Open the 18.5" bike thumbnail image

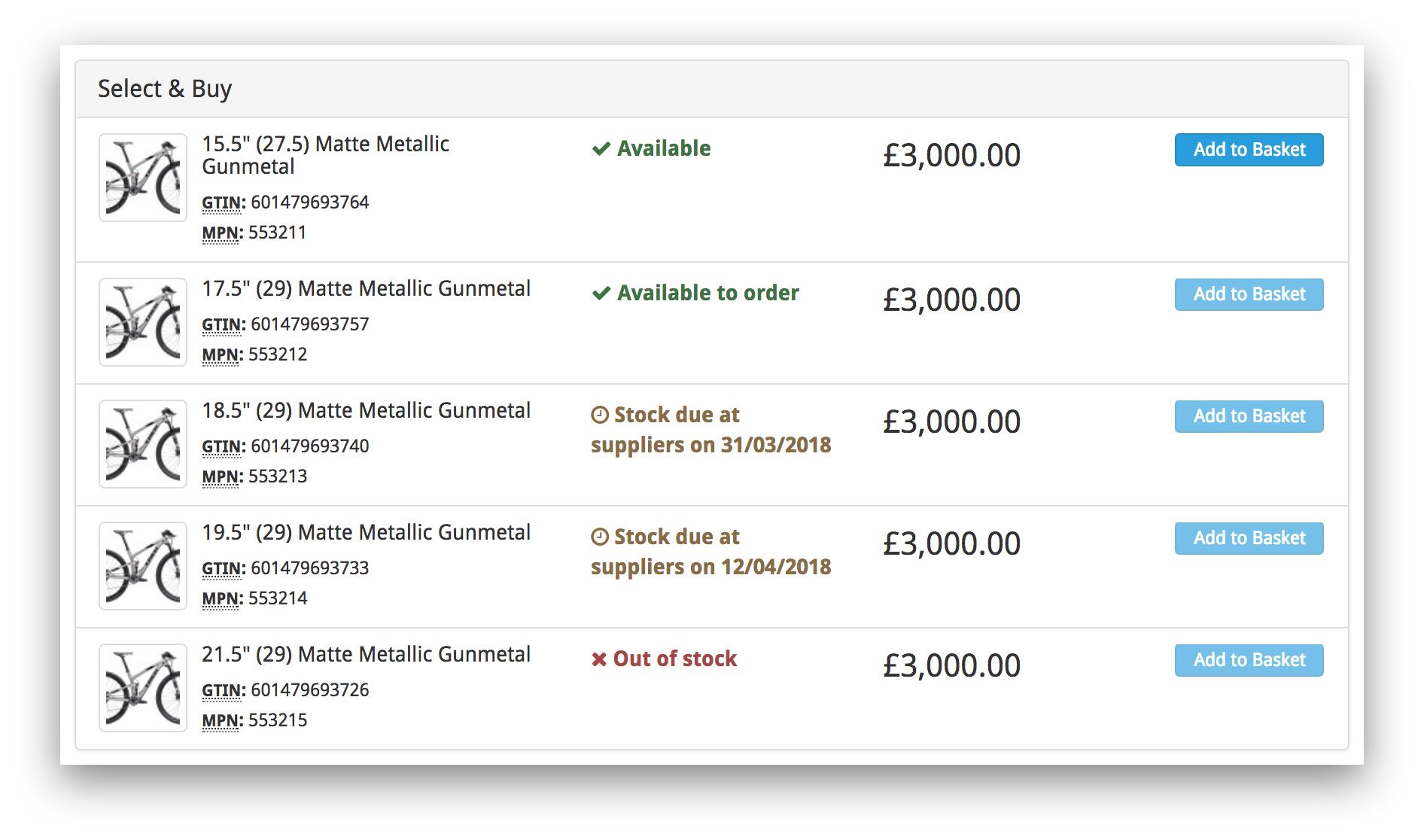pos(143,444)
